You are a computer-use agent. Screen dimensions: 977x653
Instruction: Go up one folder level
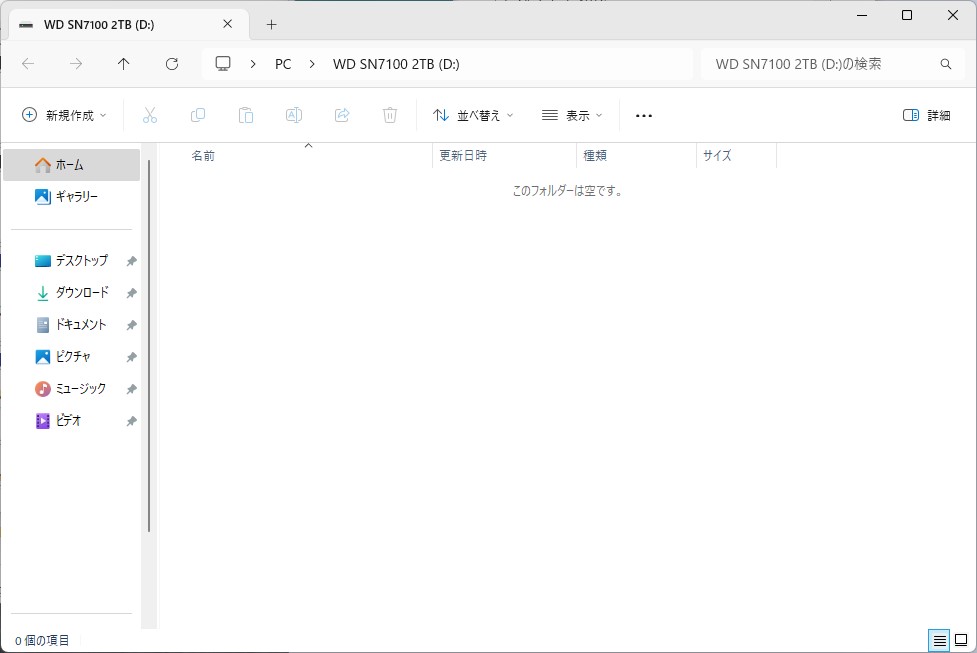(x=123, y=64)
